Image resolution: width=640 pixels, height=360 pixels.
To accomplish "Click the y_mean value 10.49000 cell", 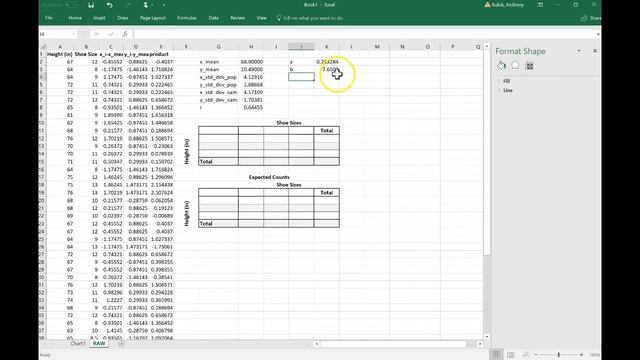I will click(251, 69).
